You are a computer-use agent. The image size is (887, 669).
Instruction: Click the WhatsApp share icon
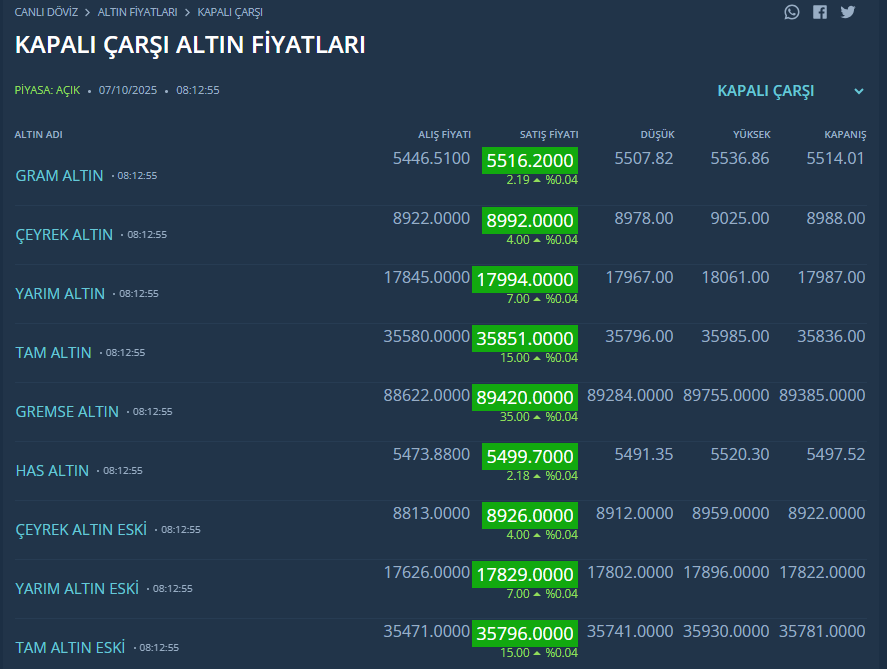pyautogui.click(x=792, y=12)
